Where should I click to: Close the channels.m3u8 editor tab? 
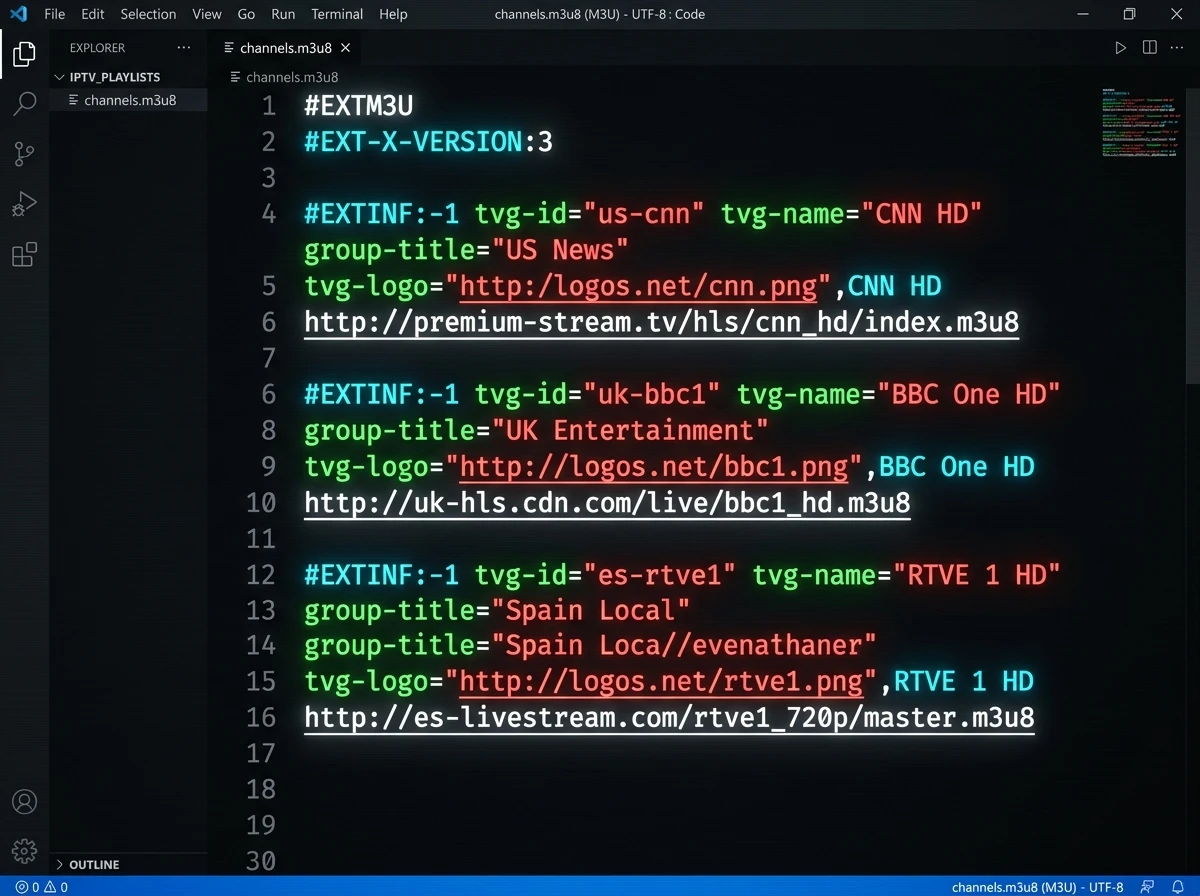coord(346,48)
